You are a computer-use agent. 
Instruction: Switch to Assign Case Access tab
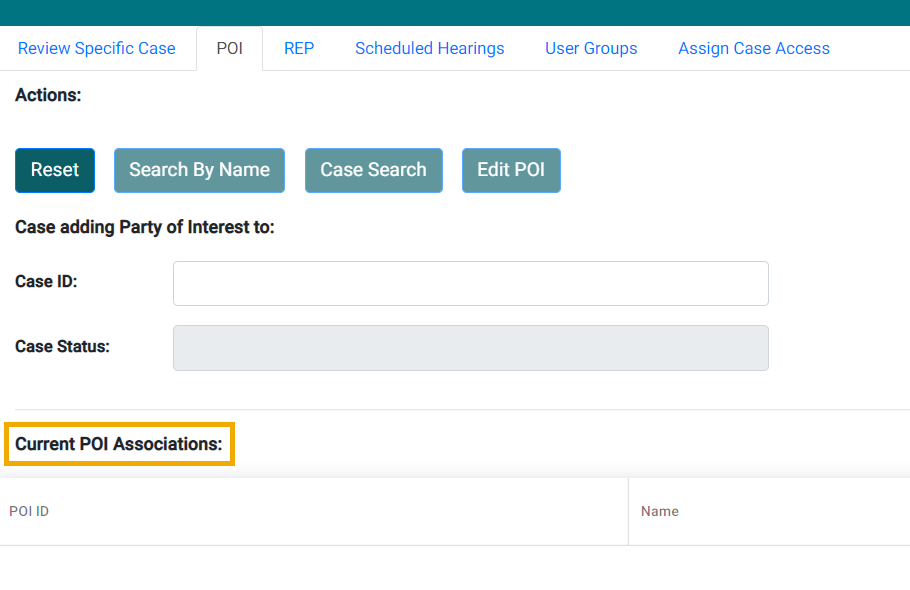coord(753,48)
